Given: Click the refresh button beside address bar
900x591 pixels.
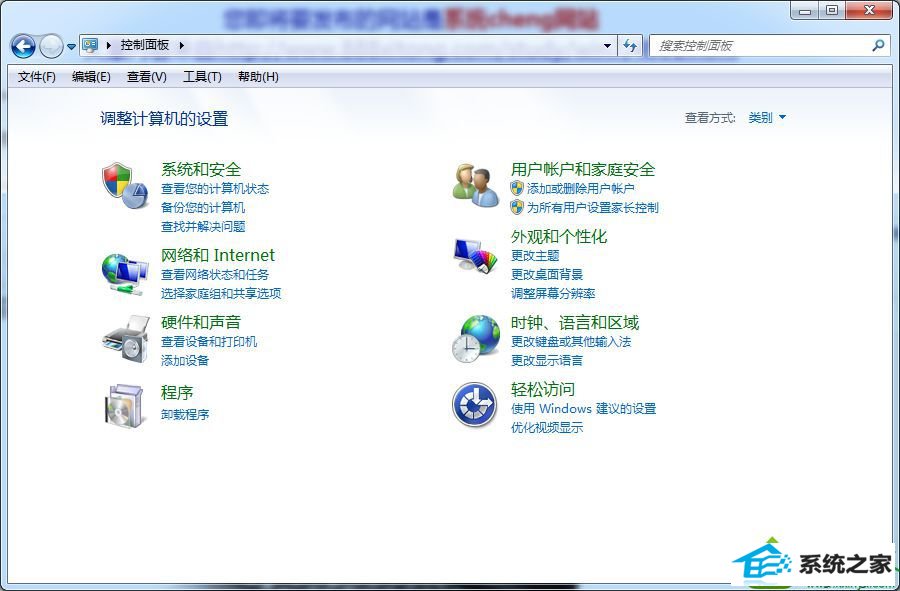Looking at the screenshot, I should point(630,45).
